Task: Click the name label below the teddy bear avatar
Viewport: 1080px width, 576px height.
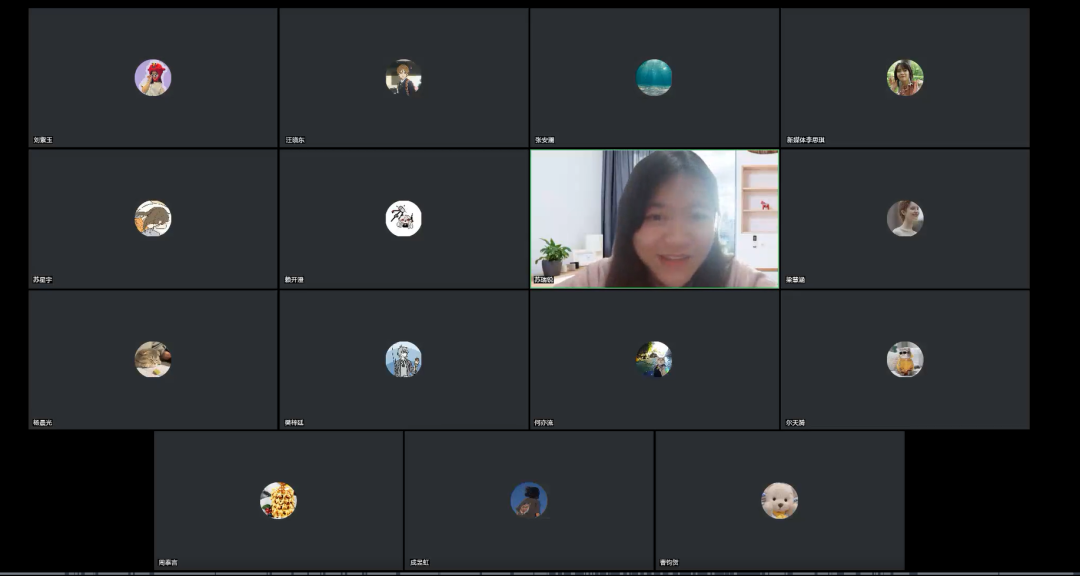Action: coord(670,563)
